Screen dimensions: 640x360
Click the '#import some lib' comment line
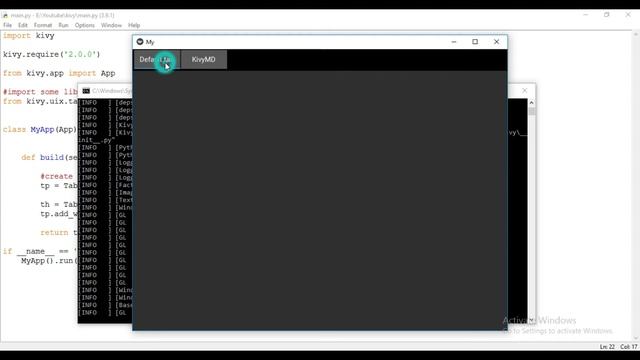click(40, 92)
